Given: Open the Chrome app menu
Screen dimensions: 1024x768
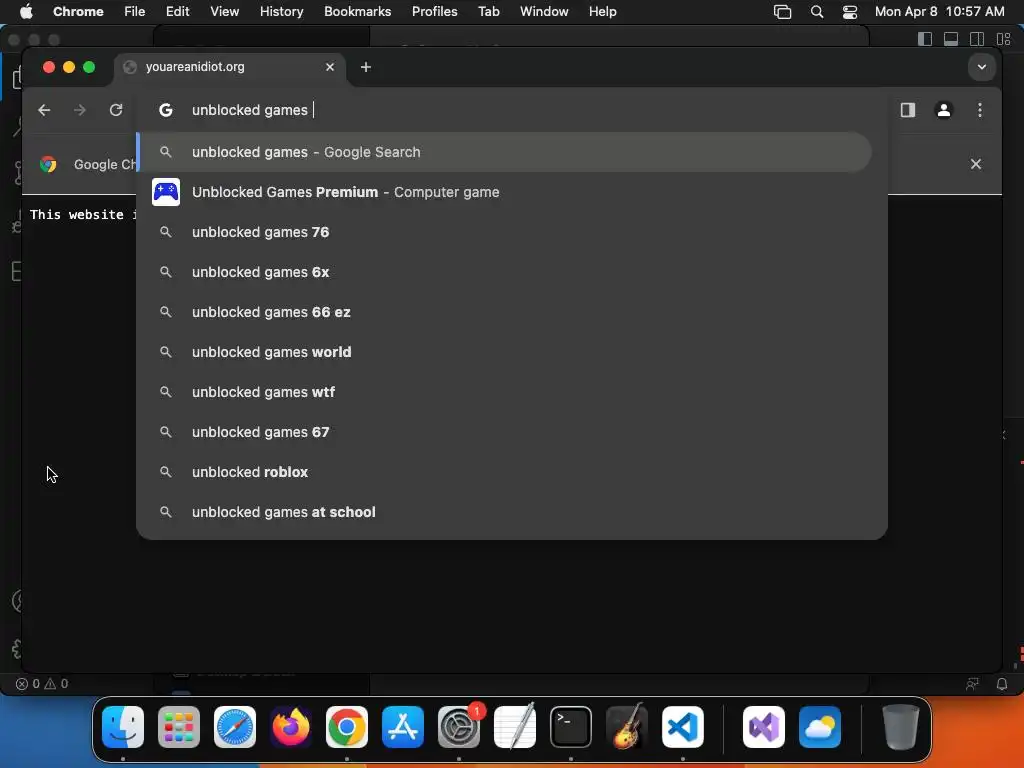Looking at the screenshot, I should (78, 11).
